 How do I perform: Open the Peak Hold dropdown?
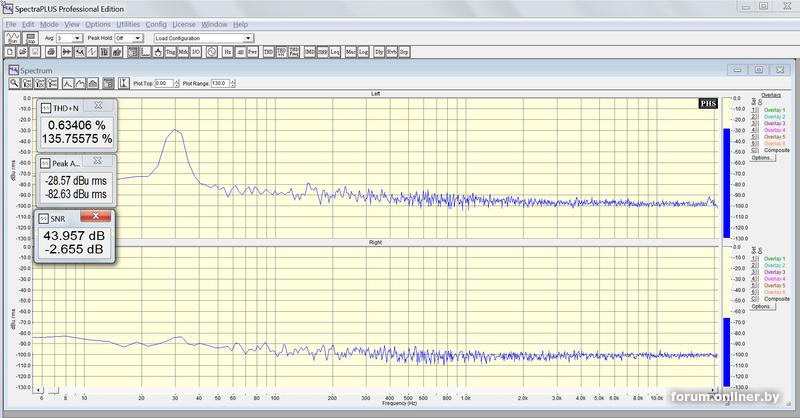(137, 38)
